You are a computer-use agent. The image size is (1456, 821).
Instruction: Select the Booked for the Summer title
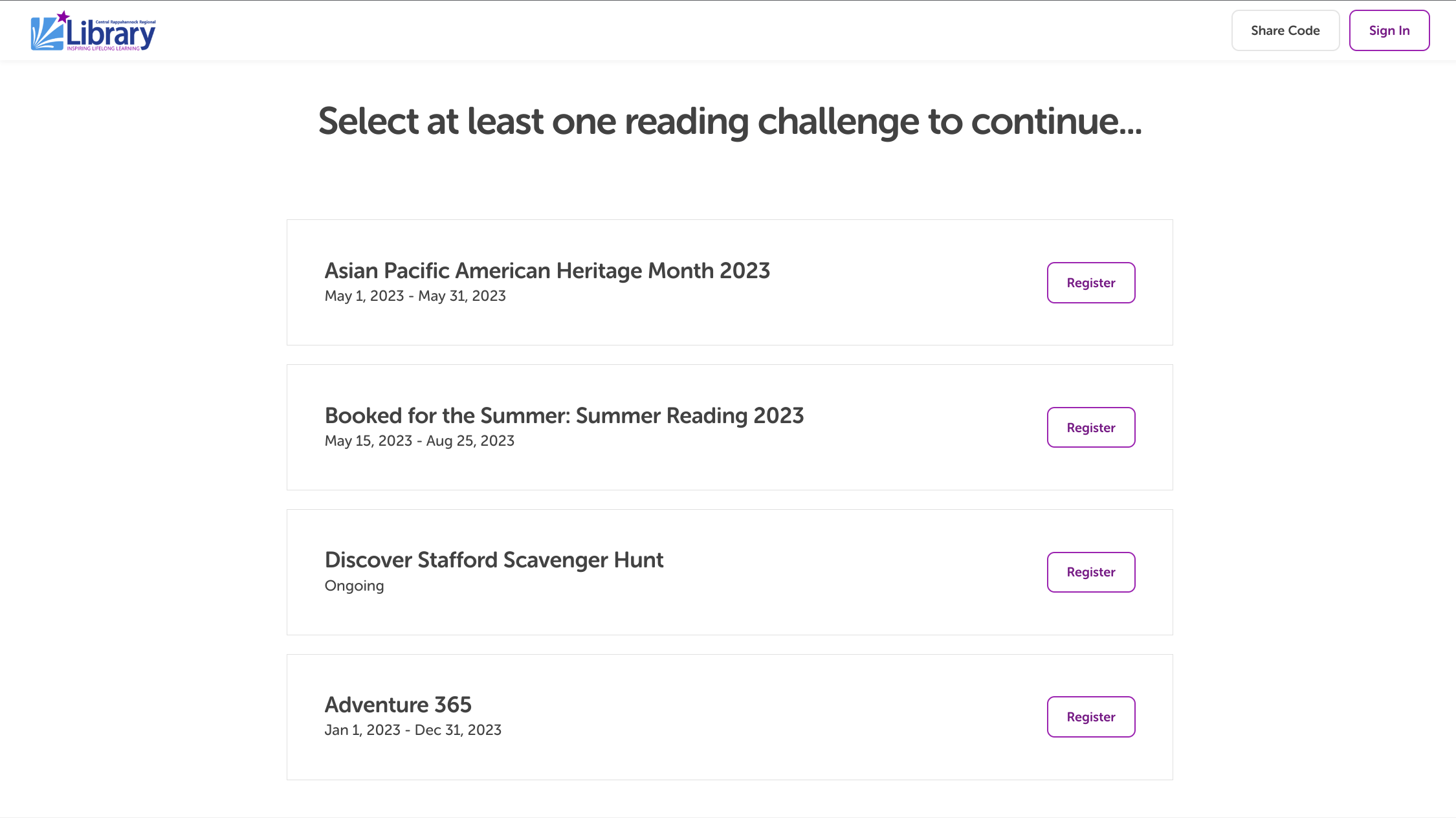click(x=564, y=415)
